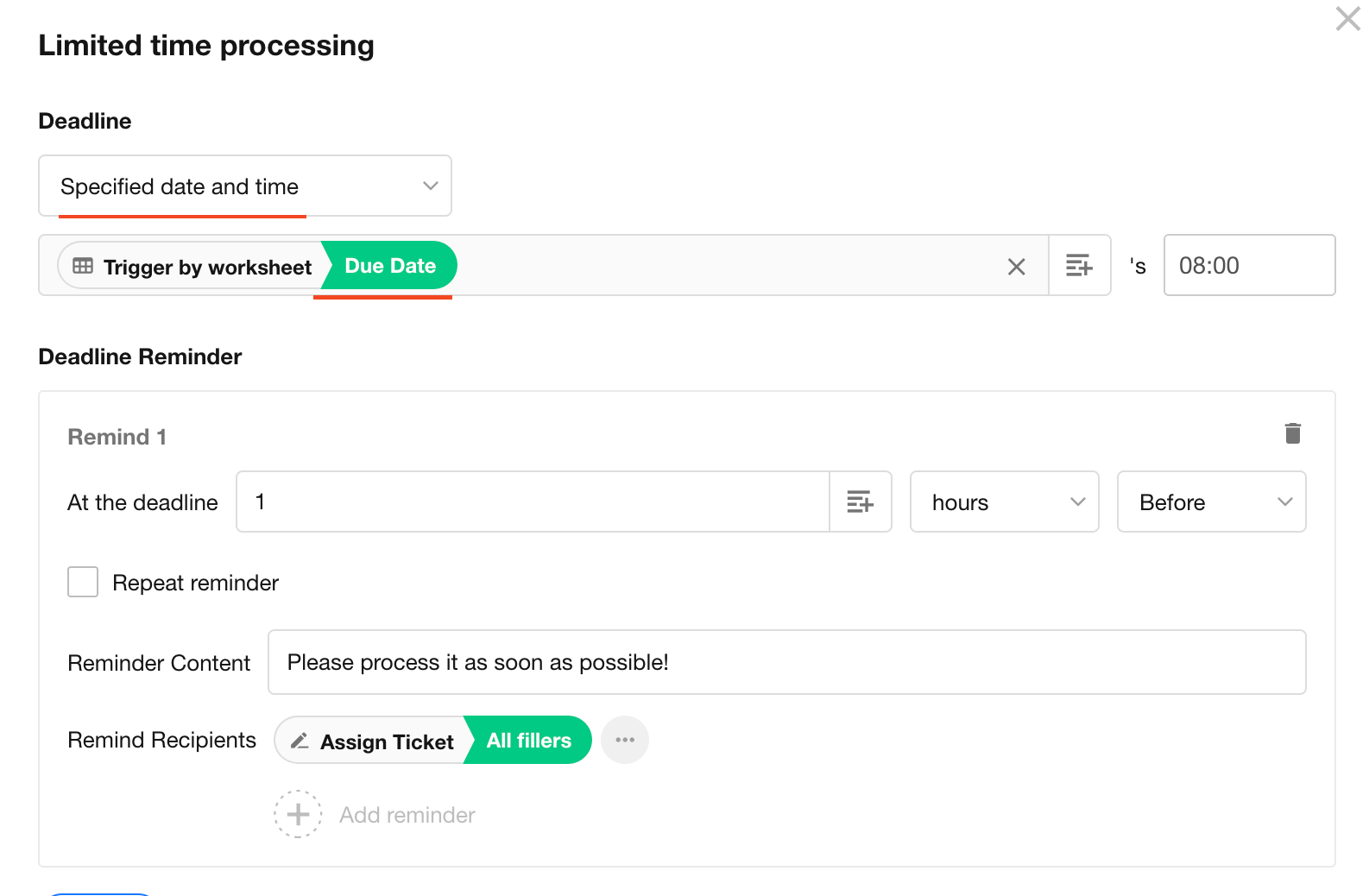Click the Trigger by worksheet node tag
This screenshot has width=1369, height=896.
pyautogui.click(x=206, y=268)
